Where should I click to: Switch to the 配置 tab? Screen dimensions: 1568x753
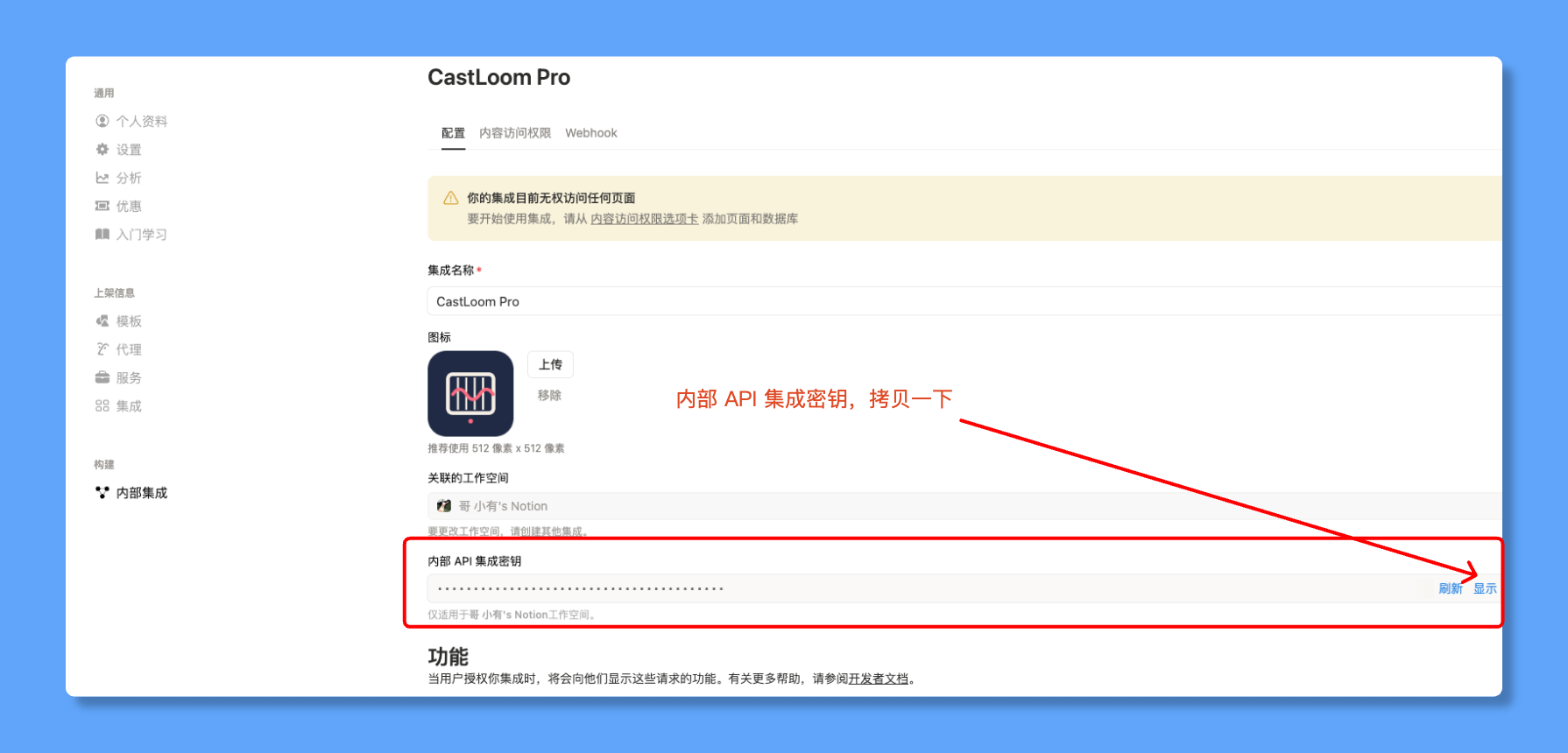coord(453,133)
